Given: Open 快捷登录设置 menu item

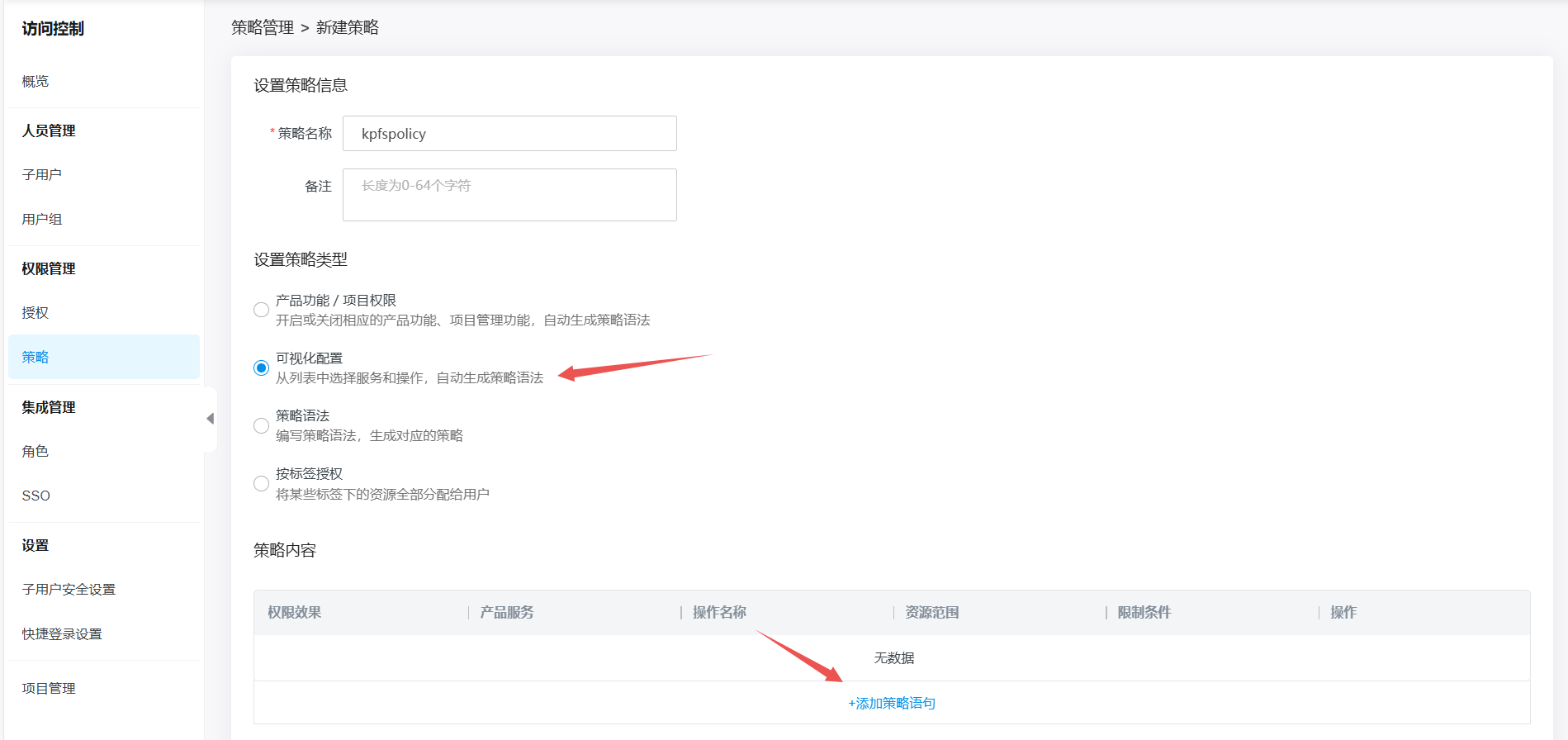Looking at the screenshot, I should pos(62,633).
